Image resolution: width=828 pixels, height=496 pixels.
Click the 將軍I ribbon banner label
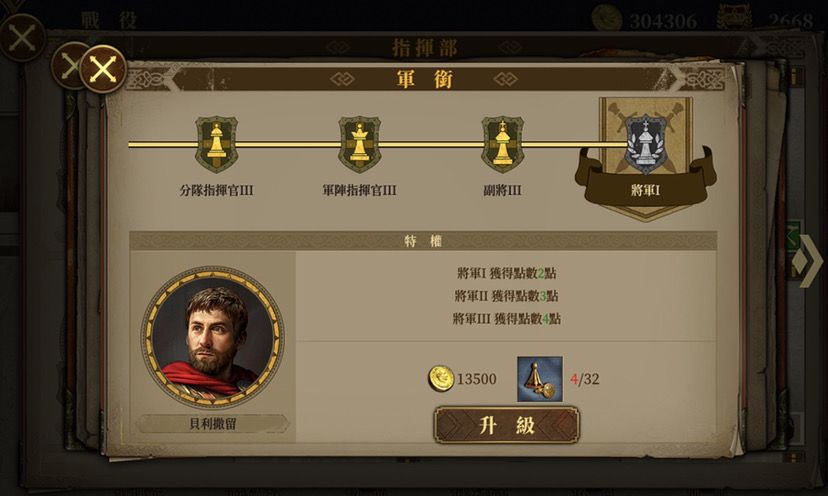(646, 190)
